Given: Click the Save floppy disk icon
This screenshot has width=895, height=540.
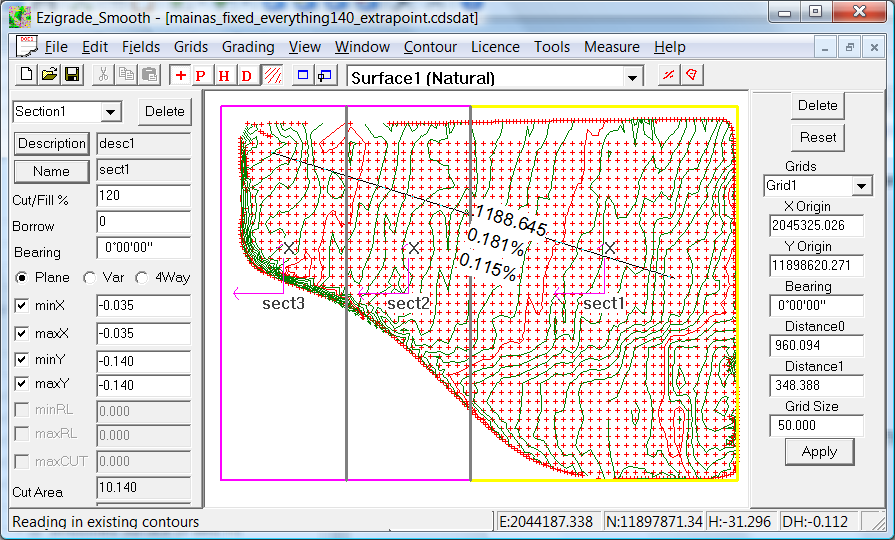Looking at the screenshot, I should tap(71, 75).
